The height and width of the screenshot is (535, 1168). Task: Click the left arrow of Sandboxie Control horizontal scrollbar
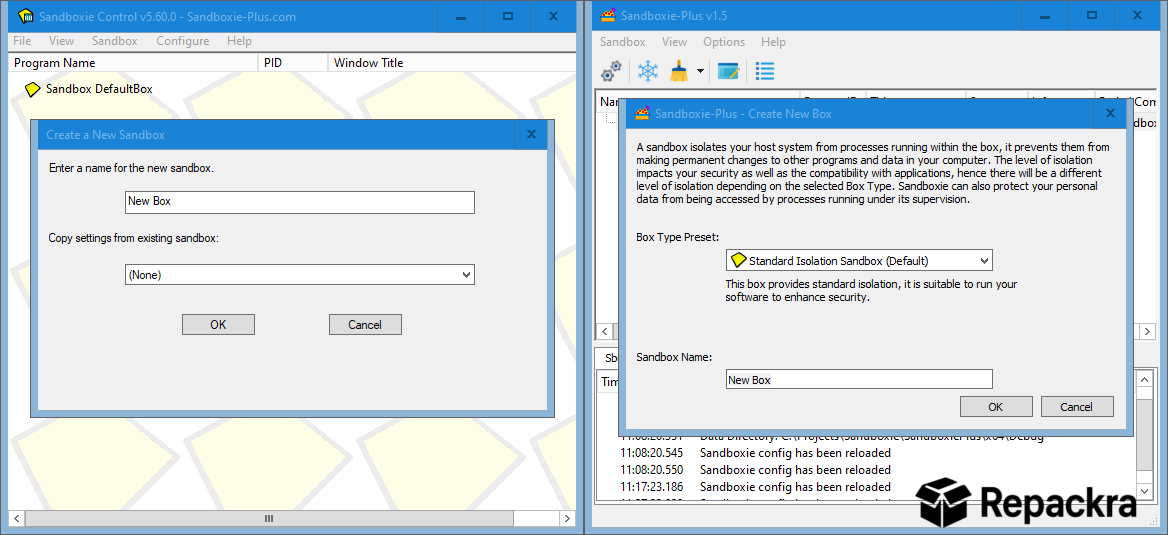[16, 518]
